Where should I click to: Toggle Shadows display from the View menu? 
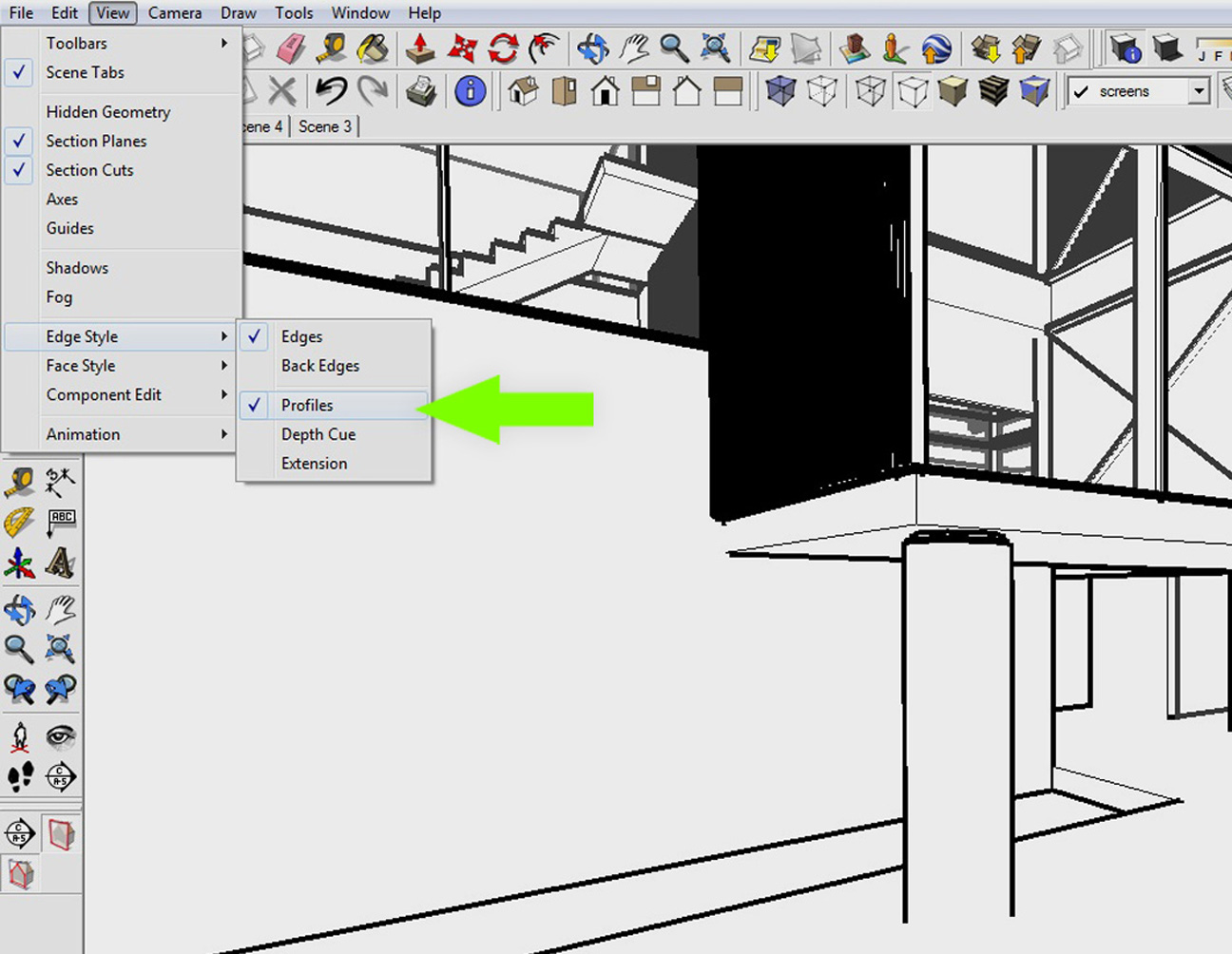[x=77, y=267]
